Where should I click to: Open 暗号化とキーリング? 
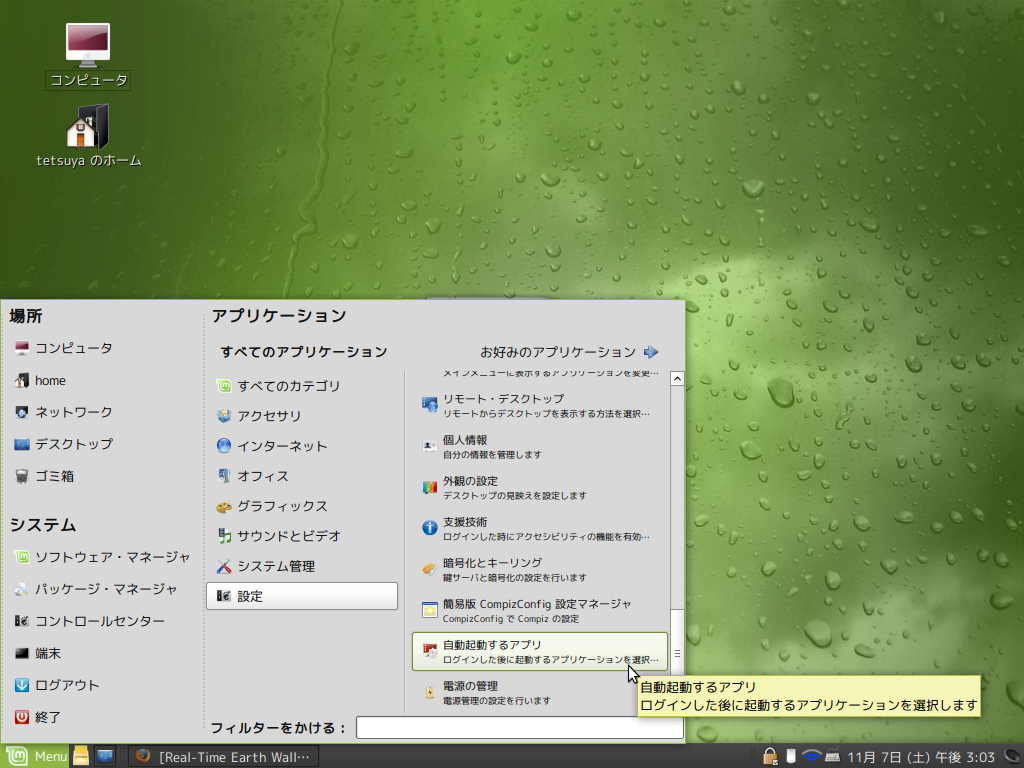(x=539, y=569)
